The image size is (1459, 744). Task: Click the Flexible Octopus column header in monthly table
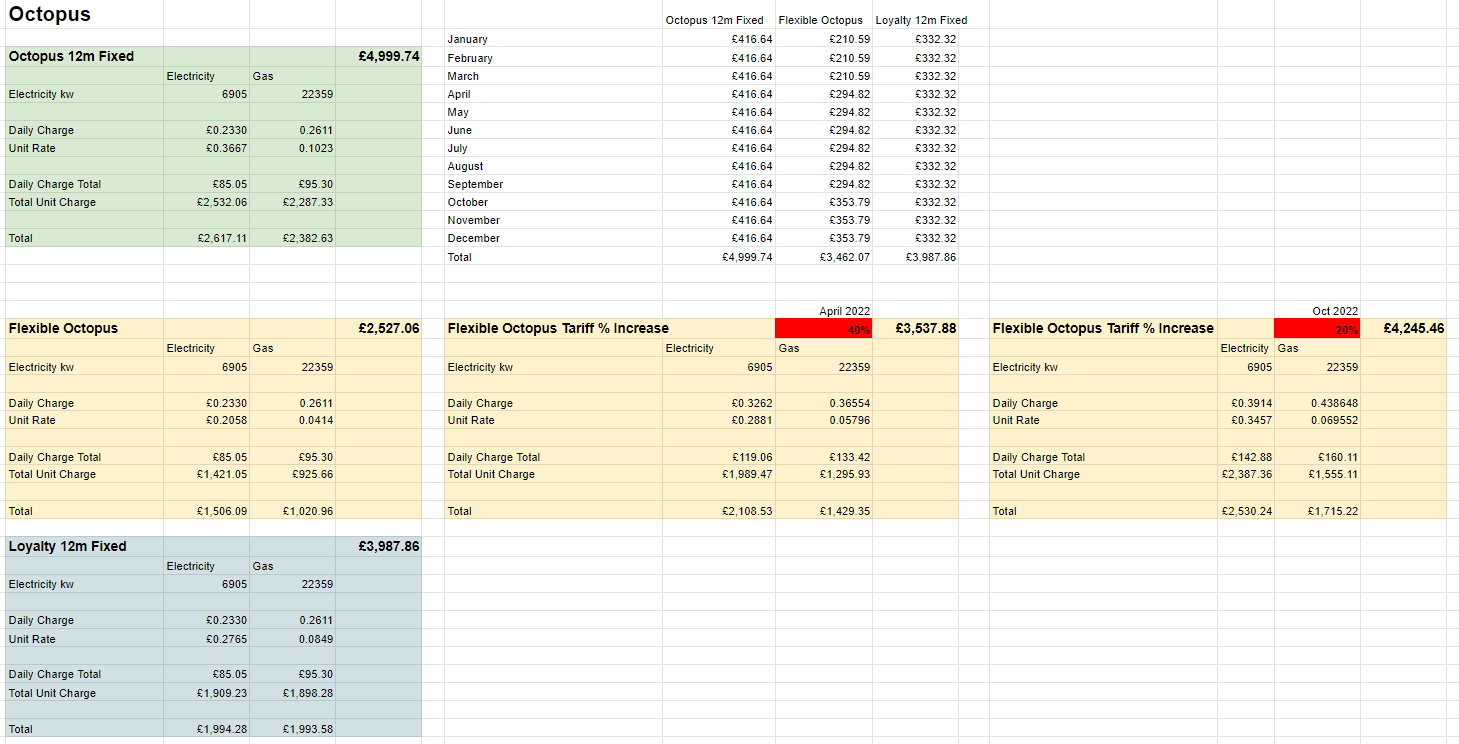pyautogui.click(x=820, y=20)
